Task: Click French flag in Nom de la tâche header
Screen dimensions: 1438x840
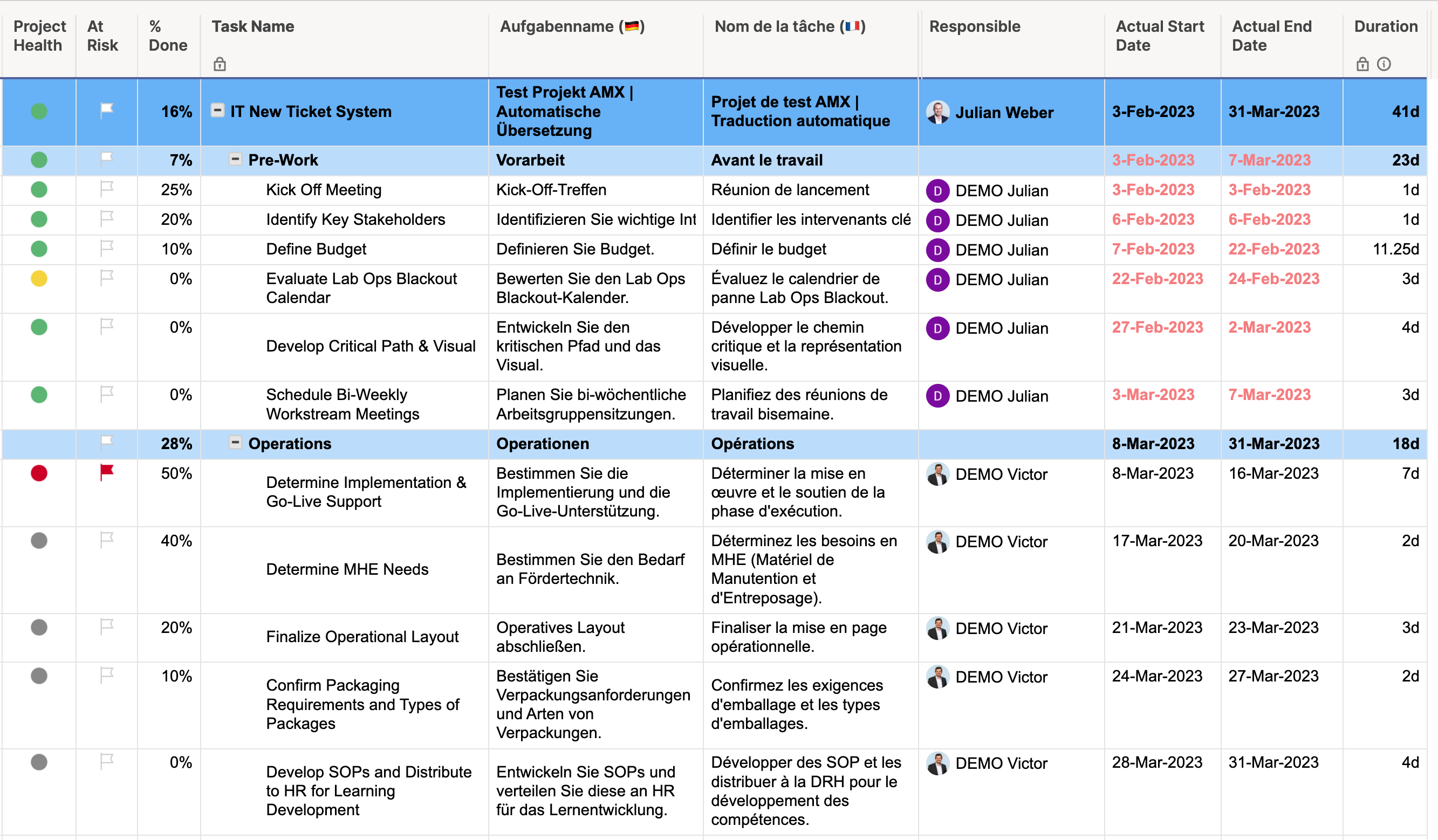Action: [852, 27]
